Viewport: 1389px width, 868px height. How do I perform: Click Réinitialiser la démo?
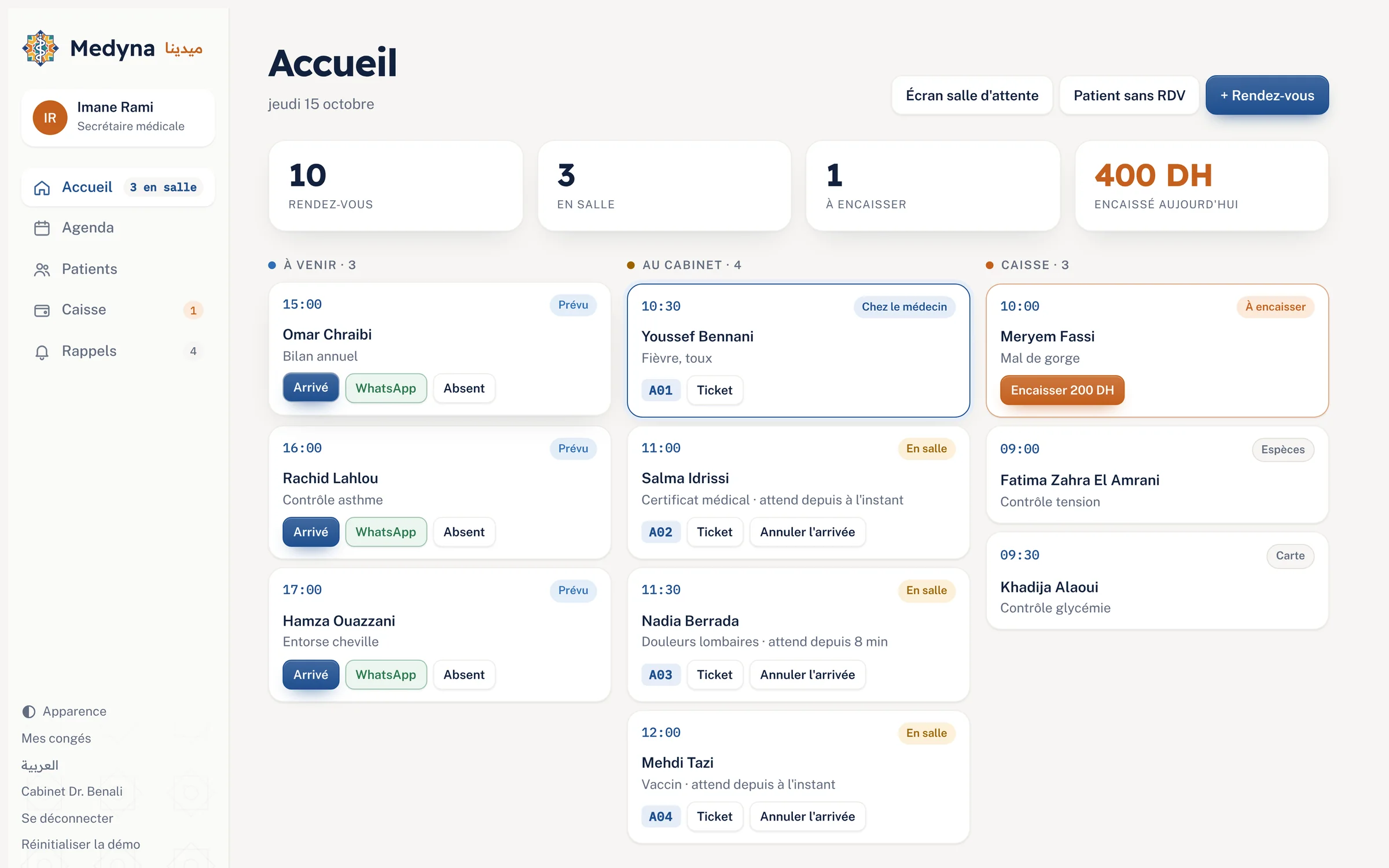pos(80,844)
